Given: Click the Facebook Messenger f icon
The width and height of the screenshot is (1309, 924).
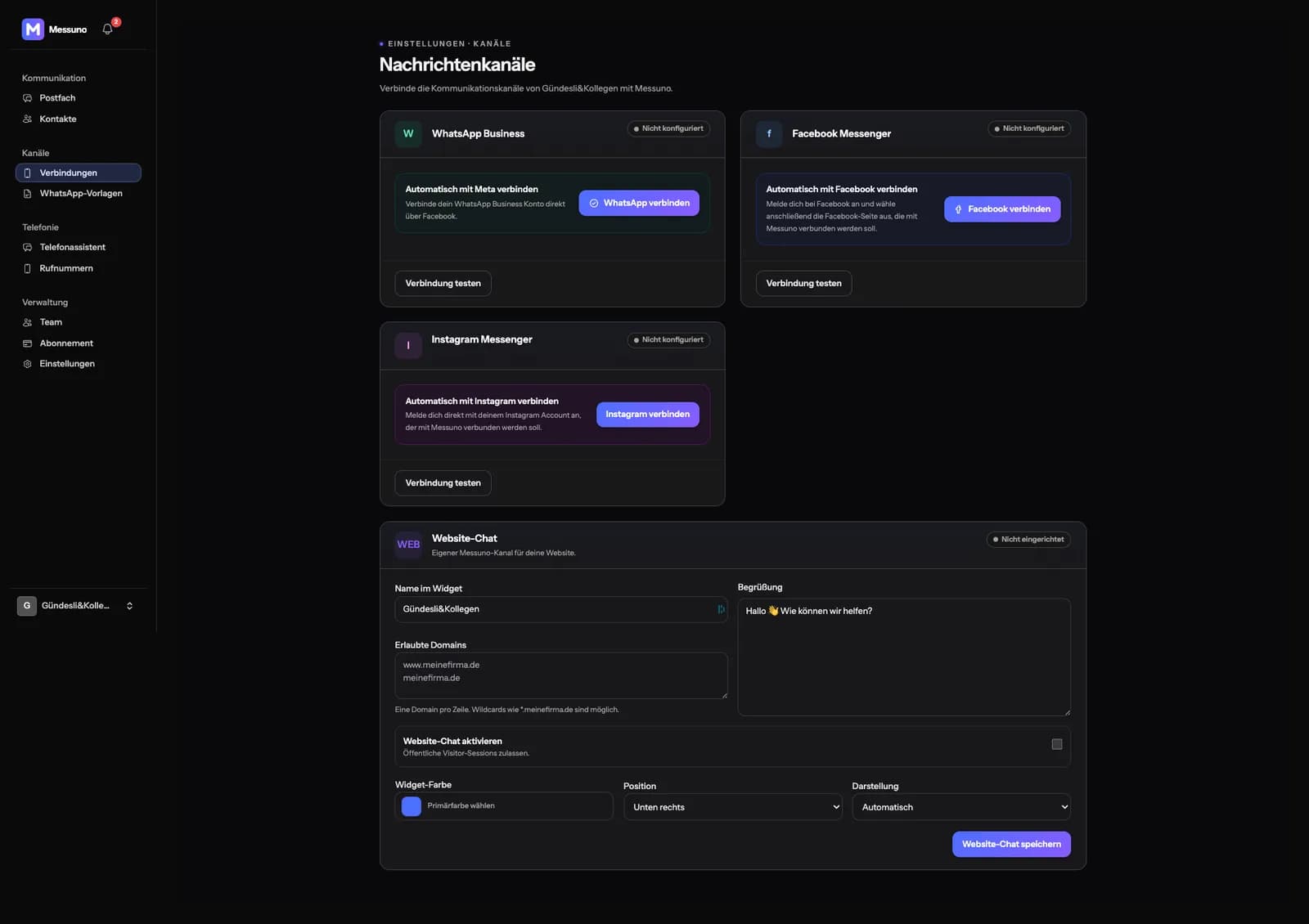Looking at the screenshot, I should click(x=769, y=133).
